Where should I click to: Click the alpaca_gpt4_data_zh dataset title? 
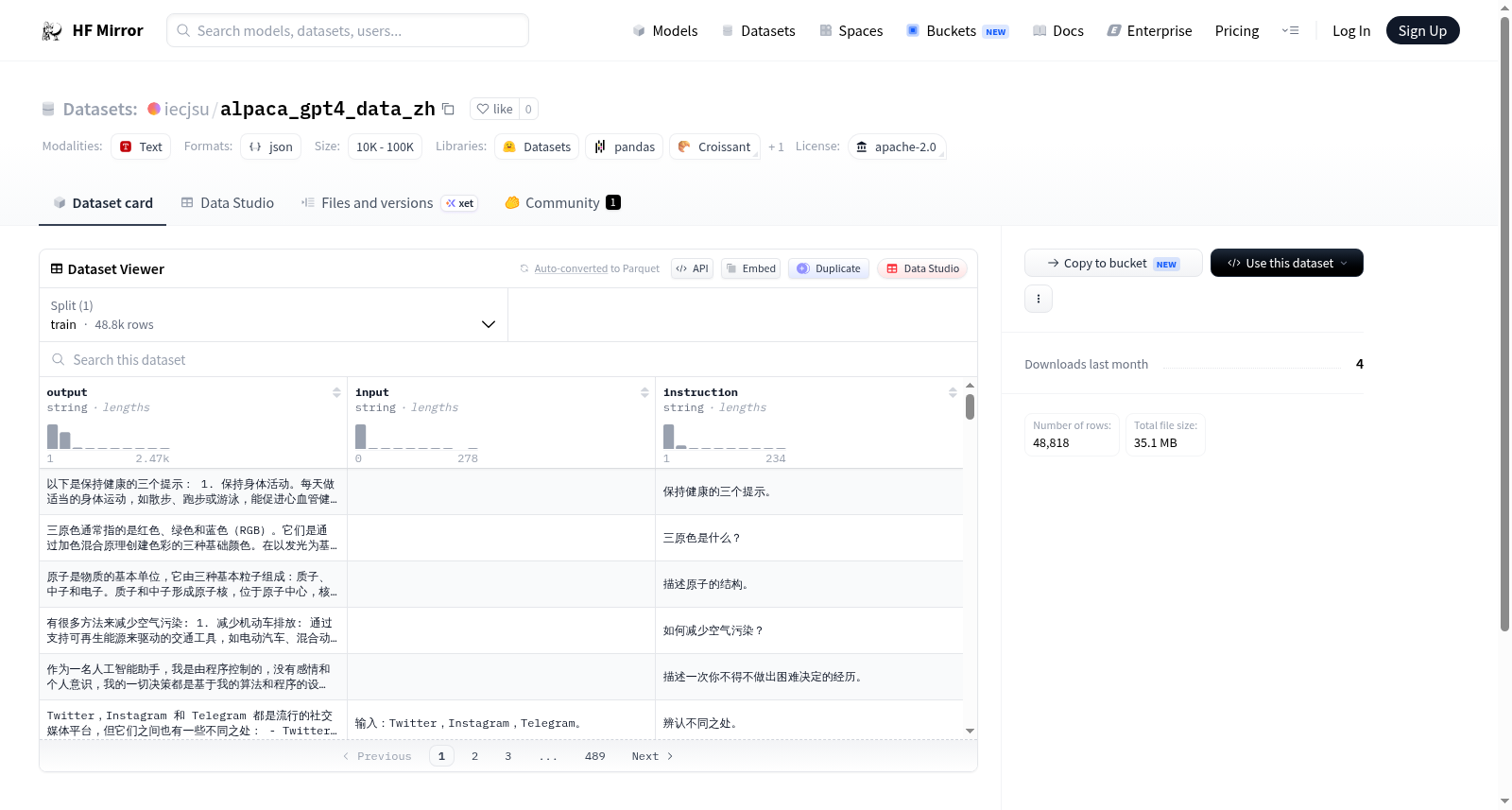[x=328, y=109]
